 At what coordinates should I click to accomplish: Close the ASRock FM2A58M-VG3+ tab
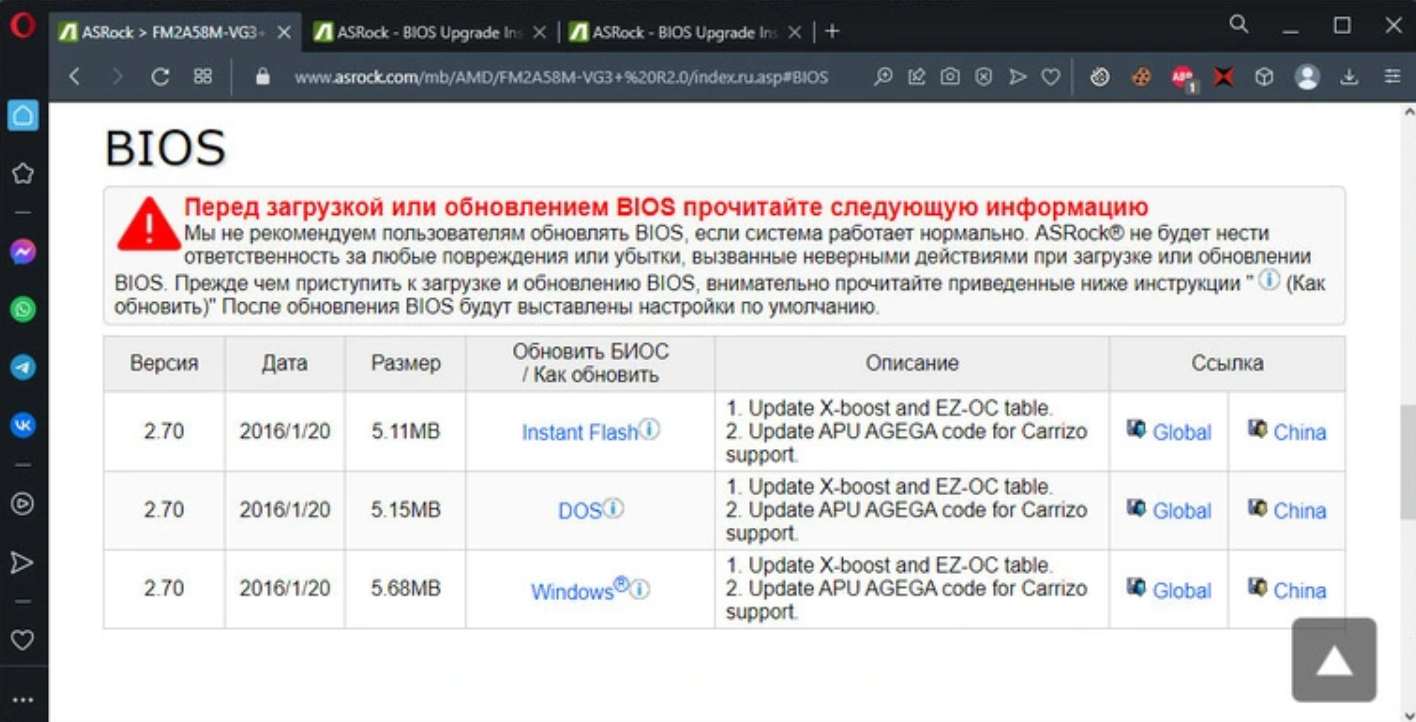(x=284, y=32)
